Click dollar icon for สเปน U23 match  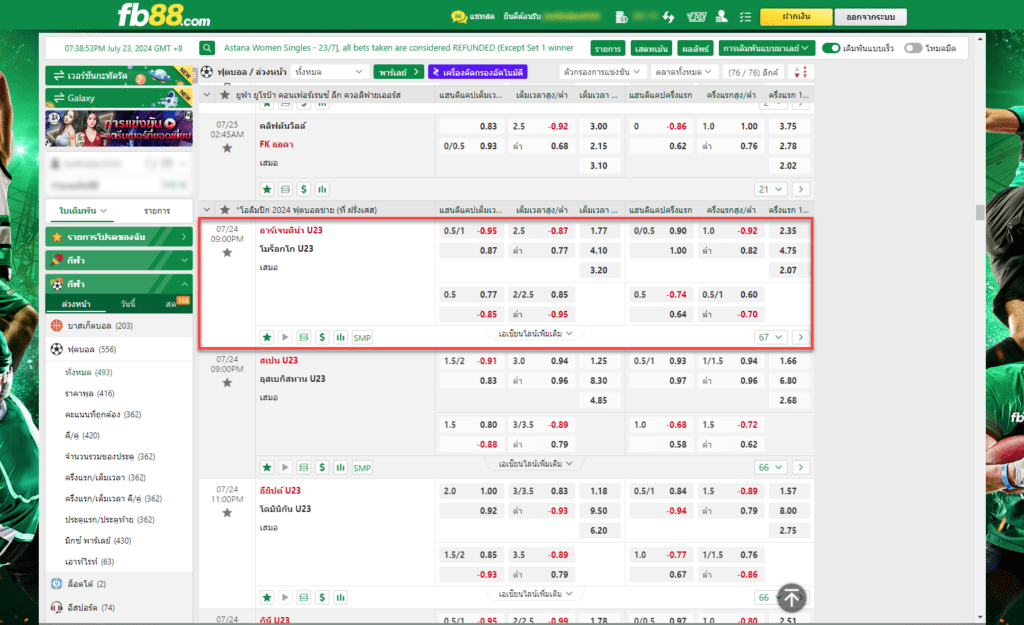click(x=322, y=467)
